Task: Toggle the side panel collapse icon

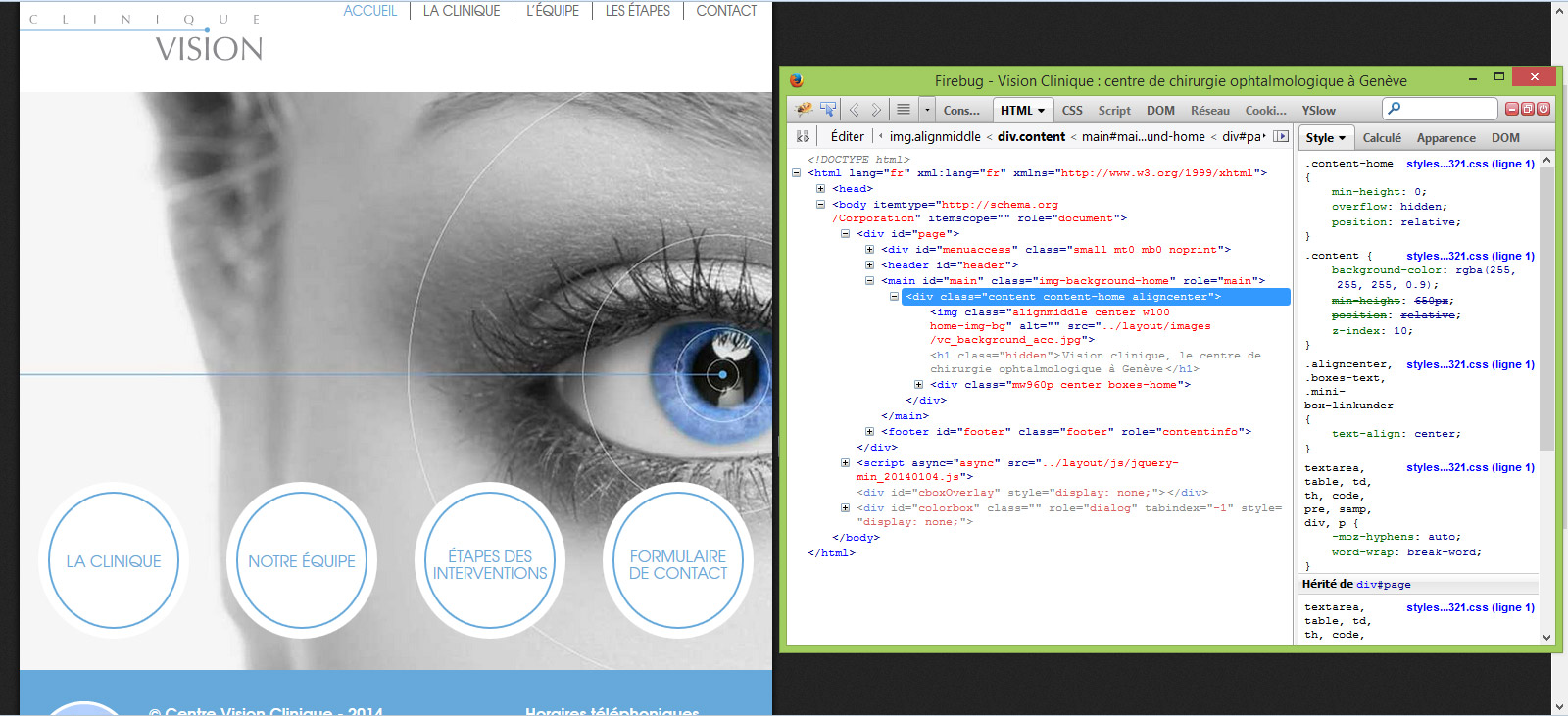Action: [x=1281, y=137]
